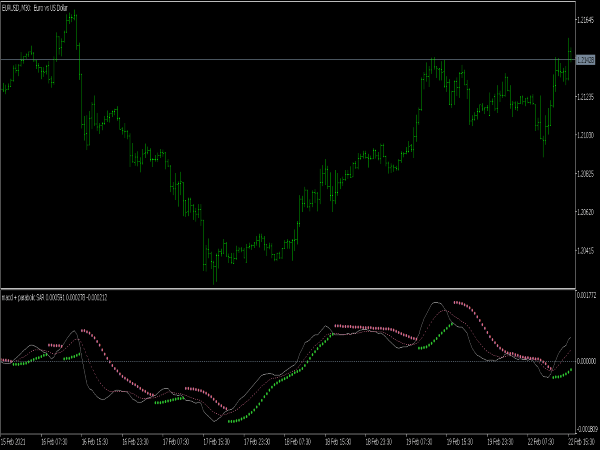Click the 16 Feb 07:30 time label
Screen dimensions: 600x450
click(54, 442)
